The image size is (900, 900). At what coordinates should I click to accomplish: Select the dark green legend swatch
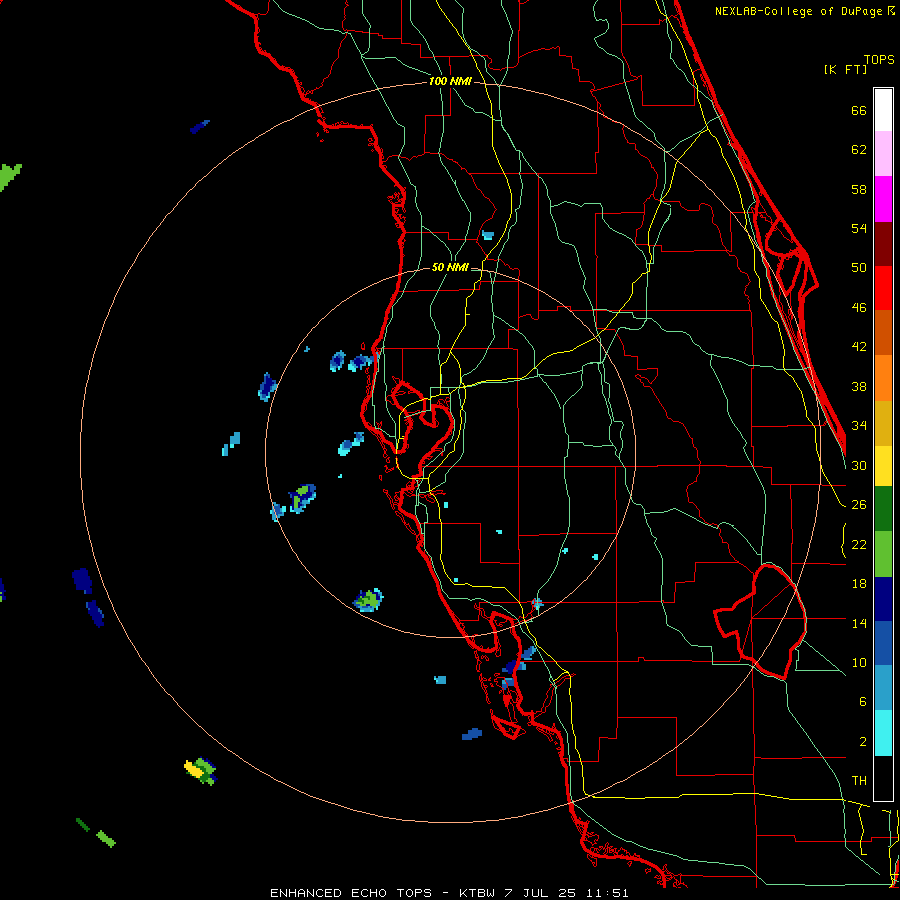coord(883,509)
